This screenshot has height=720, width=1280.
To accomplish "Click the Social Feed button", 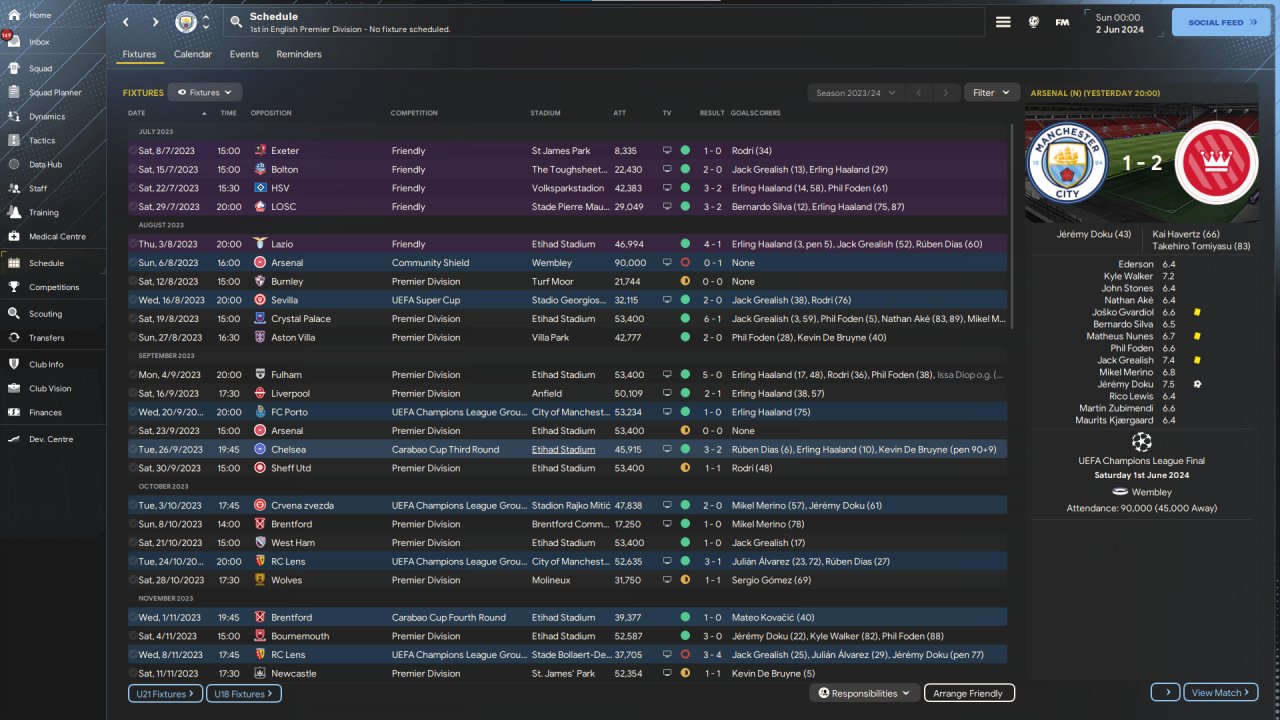I will (1221, 22).
